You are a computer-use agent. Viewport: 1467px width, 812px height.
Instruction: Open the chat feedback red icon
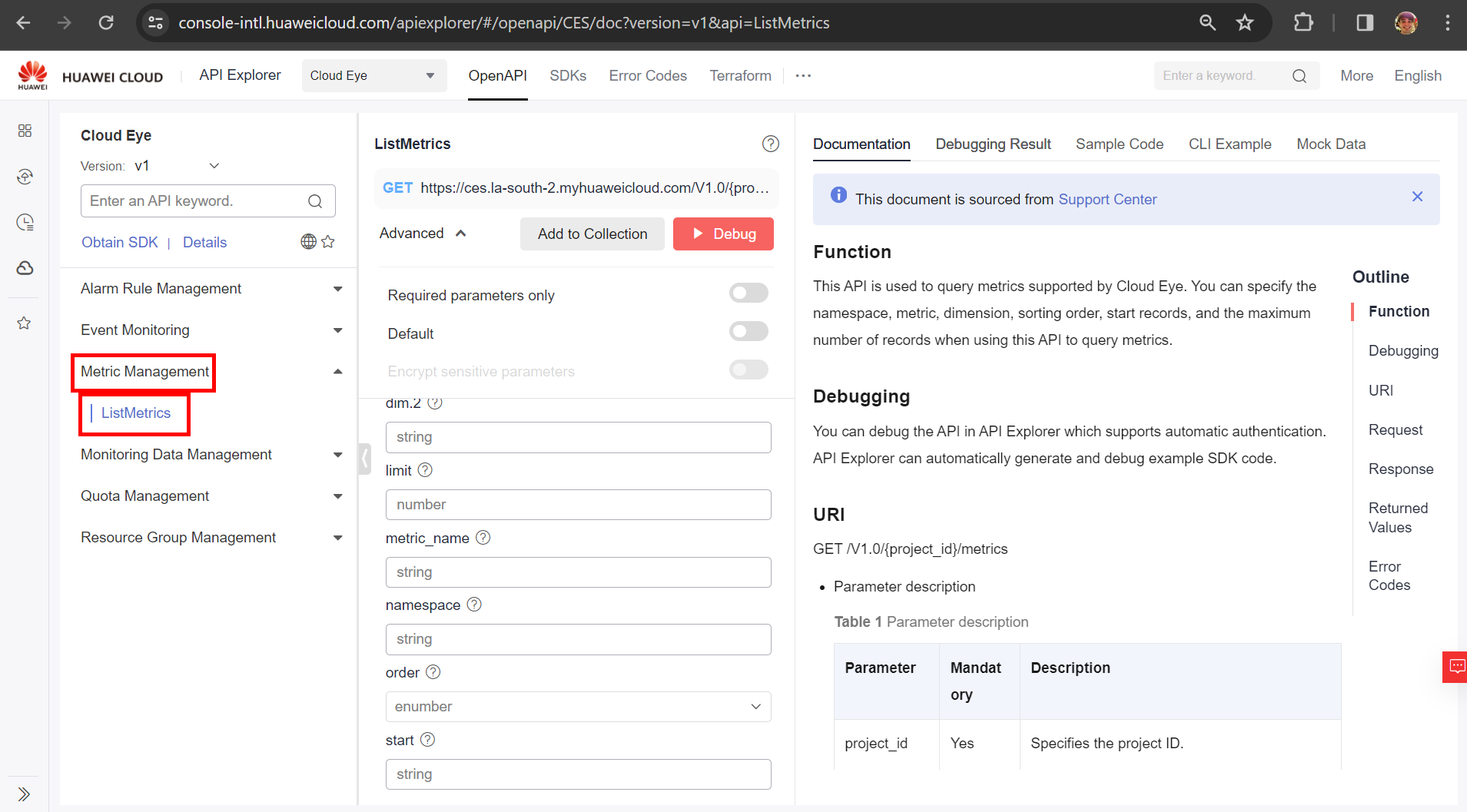pyautogui.click(x=1455, y=666)
